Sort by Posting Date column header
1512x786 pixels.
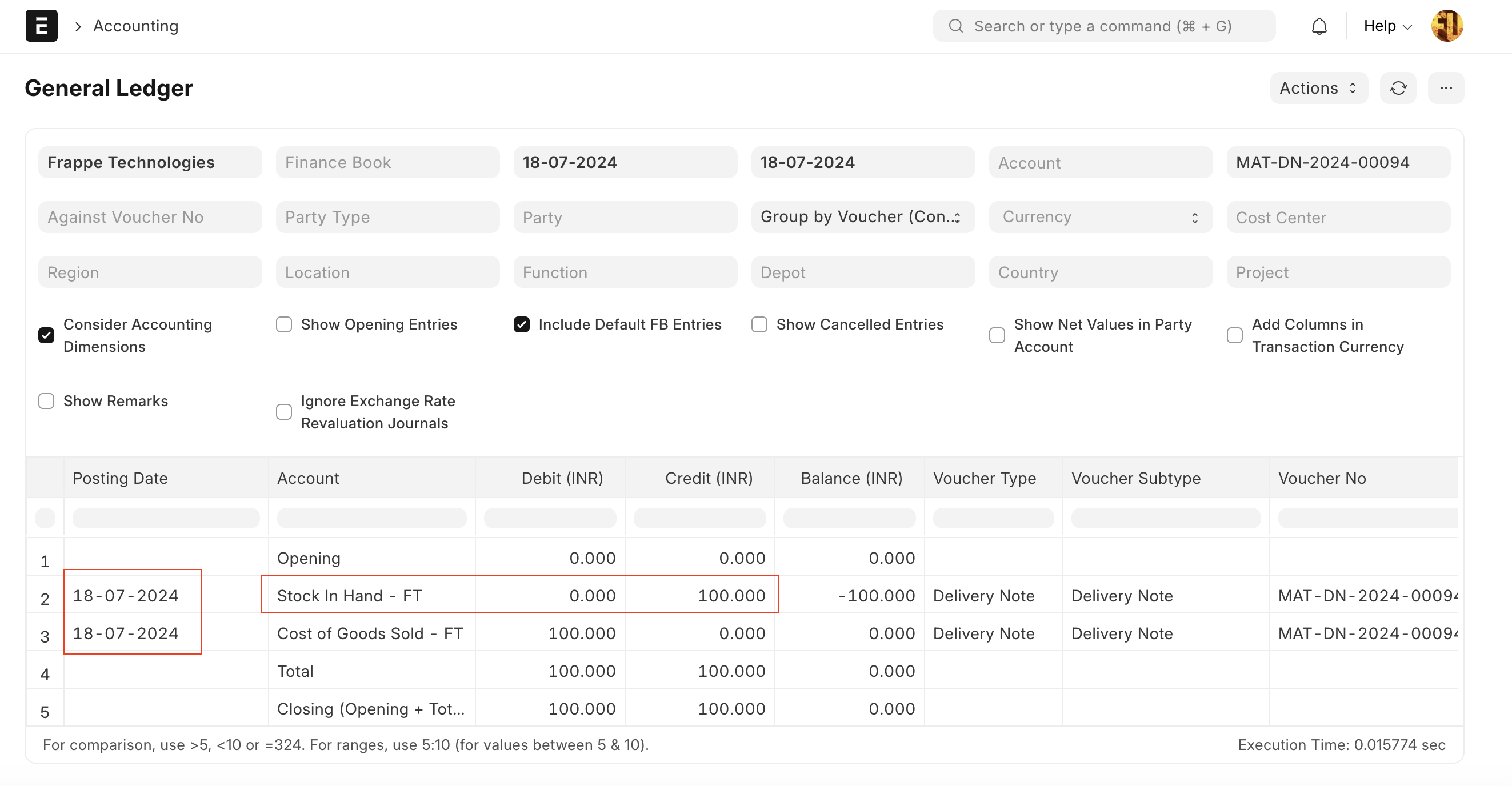[121, 478]
